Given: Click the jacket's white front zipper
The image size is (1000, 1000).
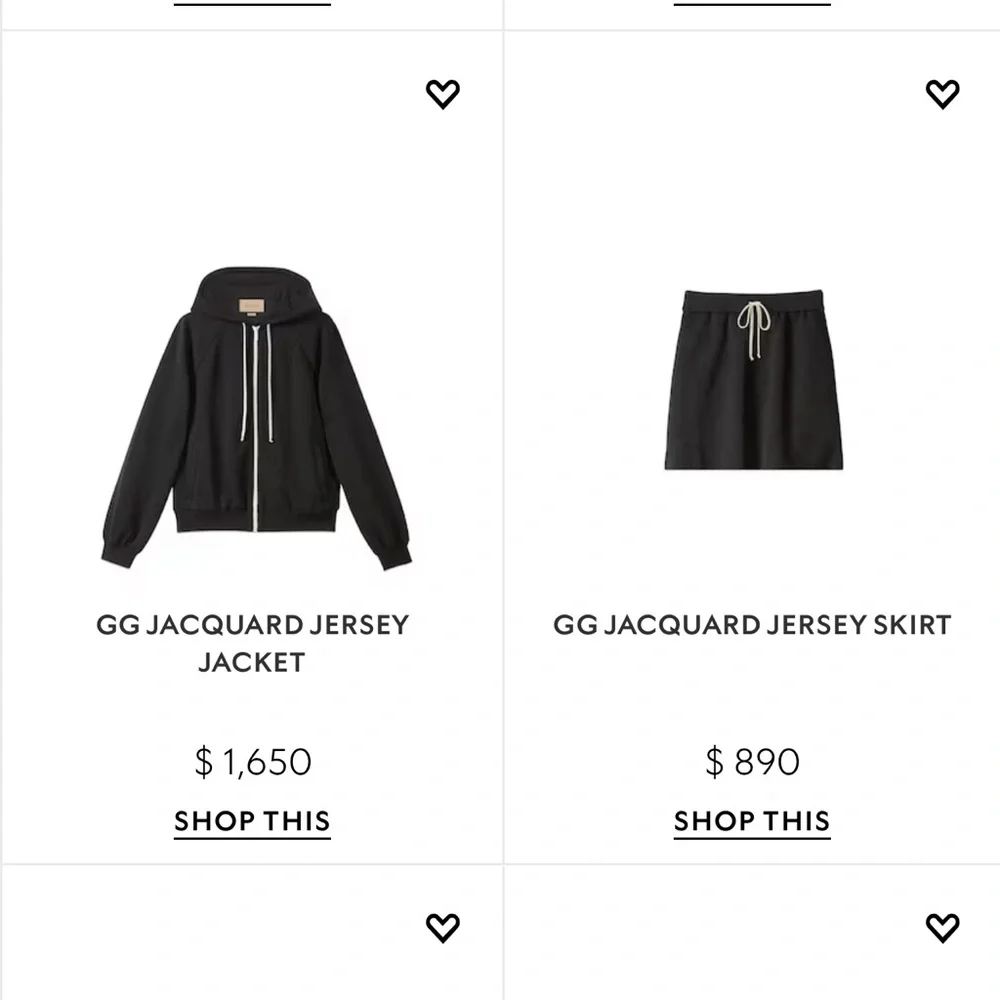Looking at the screenshot, I should pyautogui.click(x=256, y=430).
